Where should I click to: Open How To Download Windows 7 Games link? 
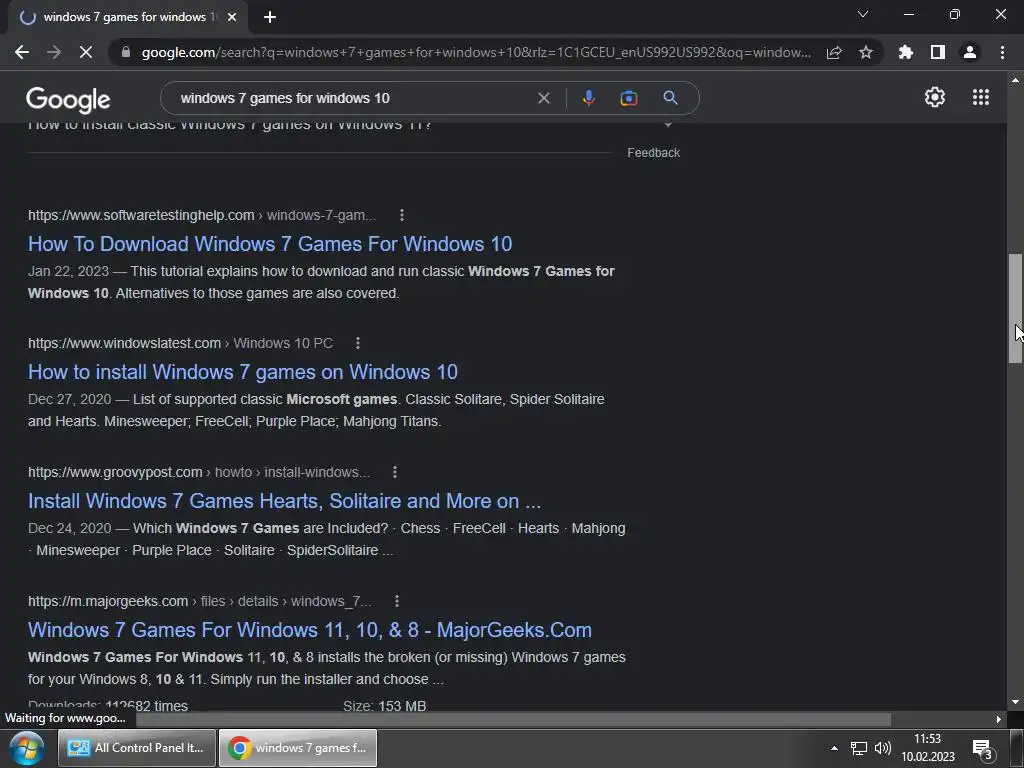[270, 244]
